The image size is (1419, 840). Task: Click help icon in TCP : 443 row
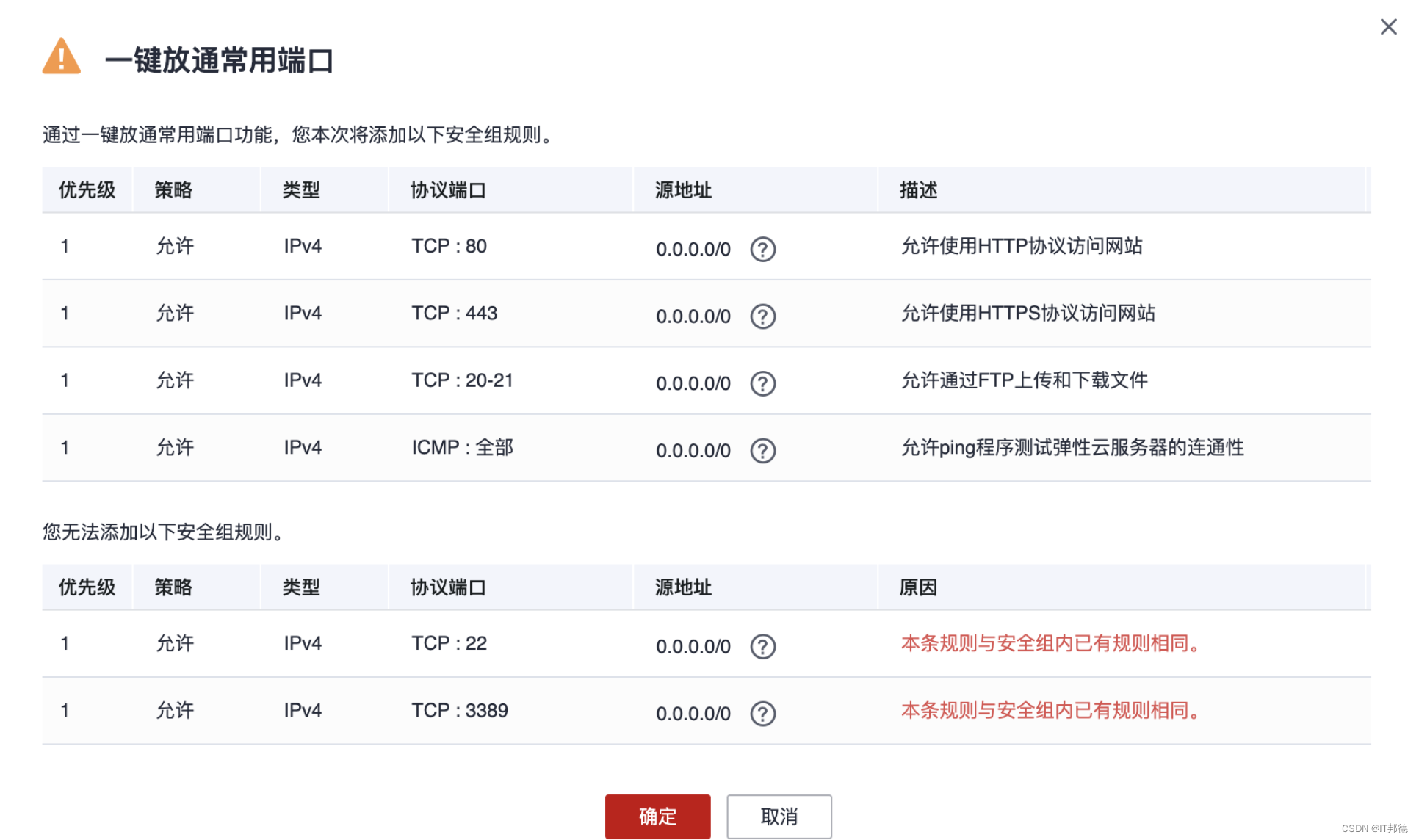tap(762, 316)
